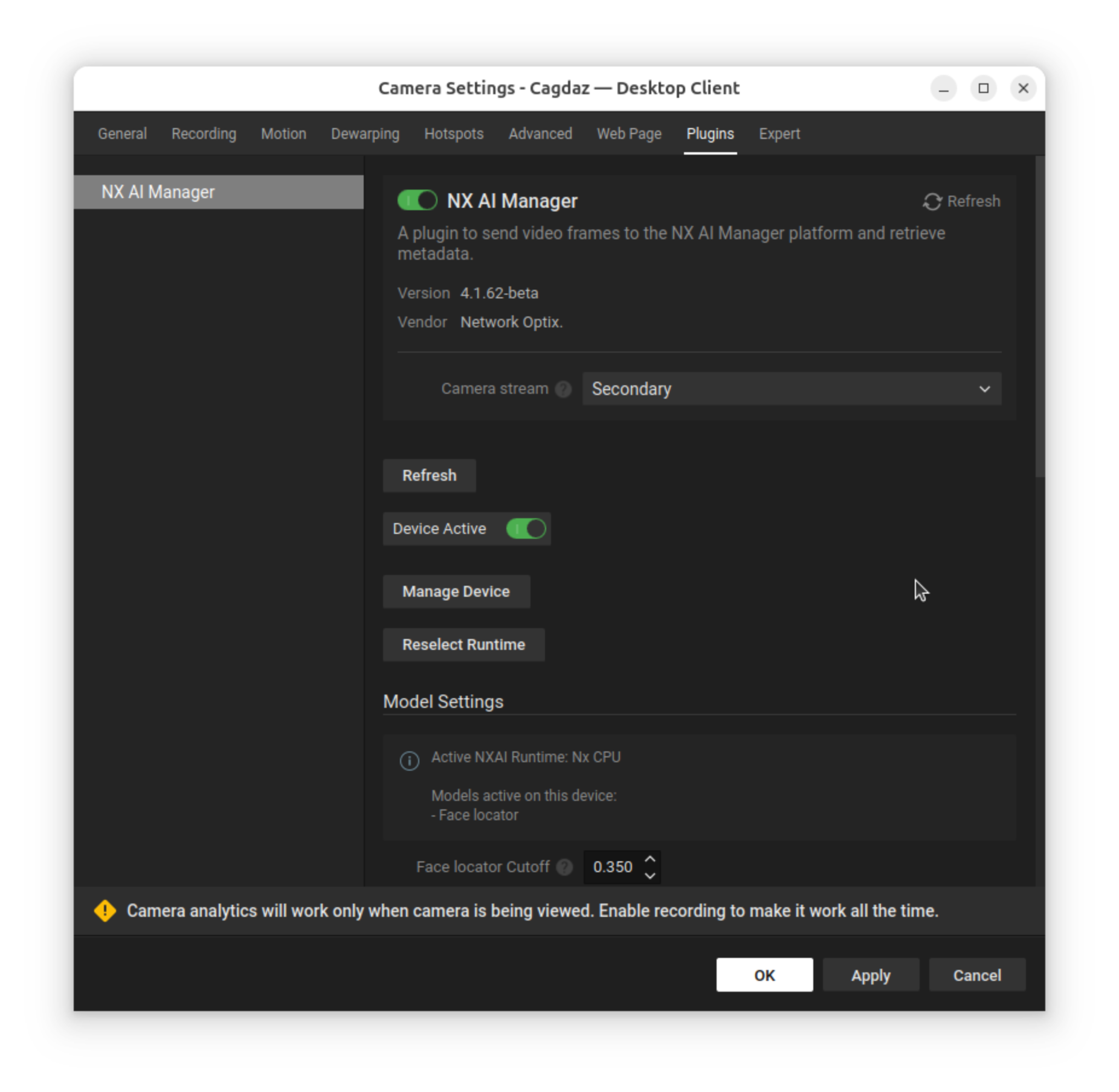
Task: Click the Reselect Runtime button
Action: 463,644
